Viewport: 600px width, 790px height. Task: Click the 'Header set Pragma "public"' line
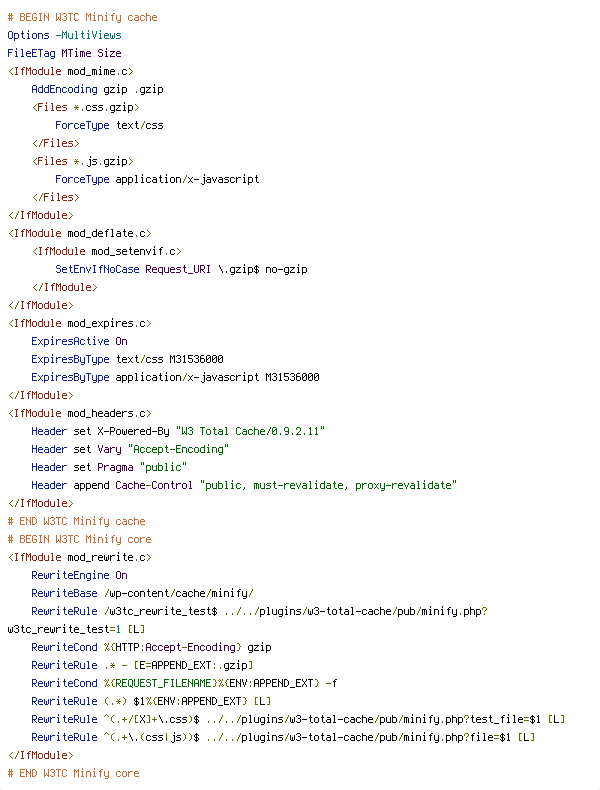point(109,468)
